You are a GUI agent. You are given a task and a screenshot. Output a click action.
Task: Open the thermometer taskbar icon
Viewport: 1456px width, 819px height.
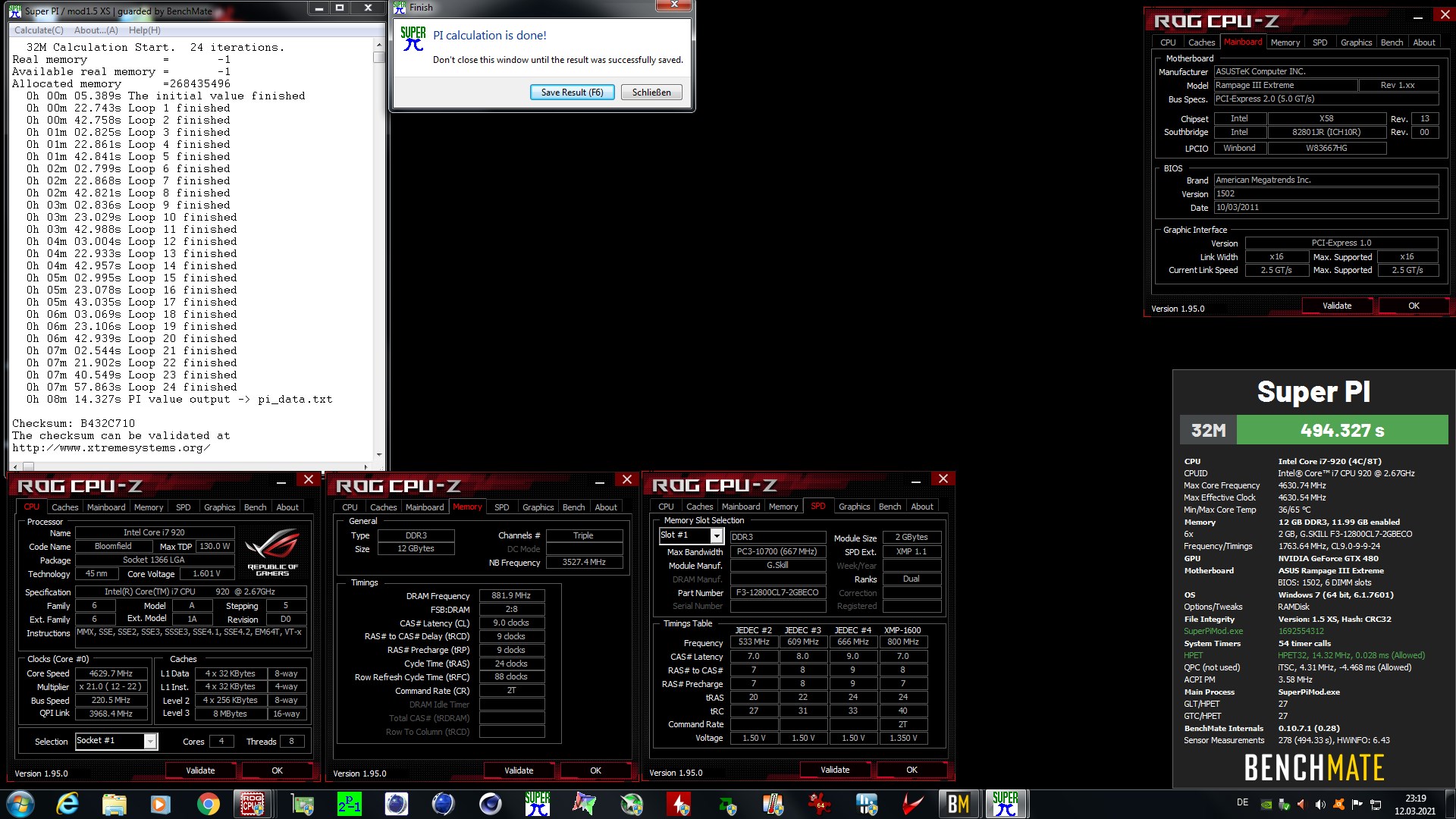[773, 804]
